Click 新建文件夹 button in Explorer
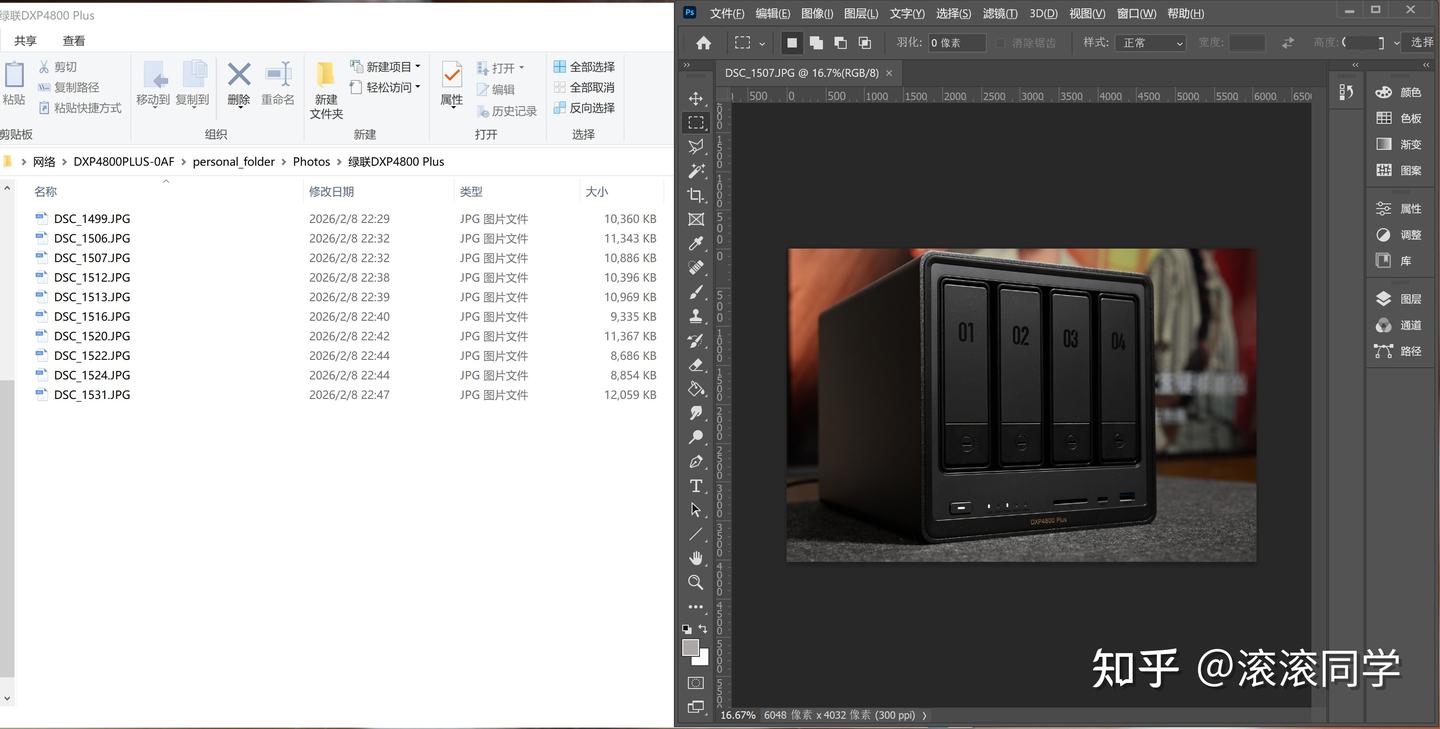The height and width of the screenshot is (729, 1440). click(326, 90)
